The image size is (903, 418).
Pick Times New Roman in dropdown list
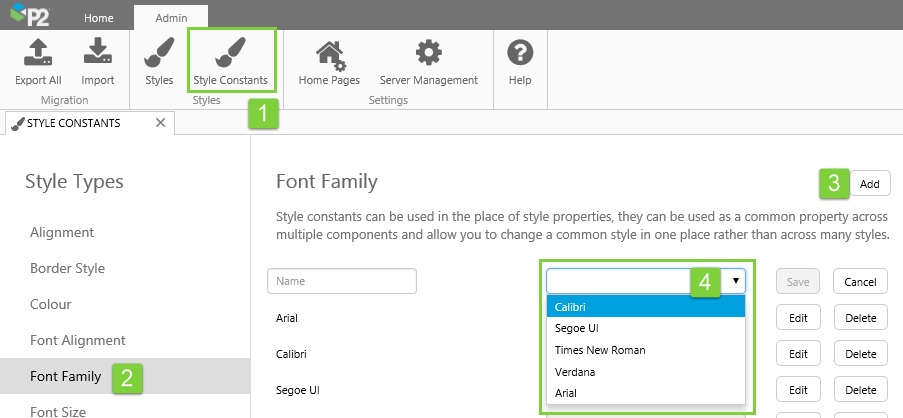pos(600,350)
